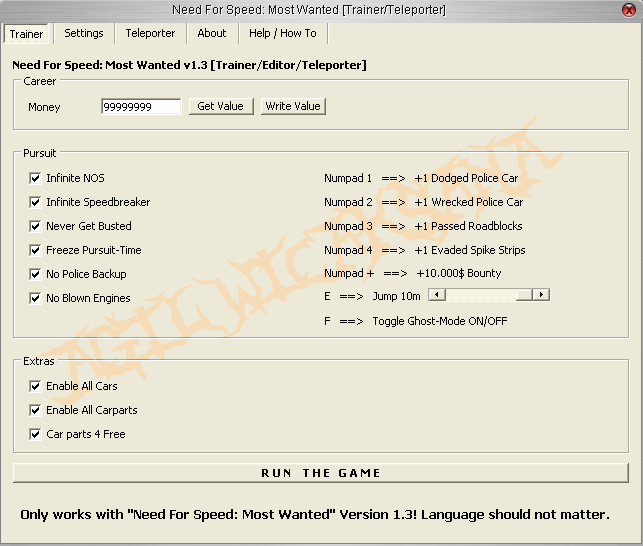643x546 pixels.
Task: Toggle Never Get Busted checkbox
Action: point(35,226)
